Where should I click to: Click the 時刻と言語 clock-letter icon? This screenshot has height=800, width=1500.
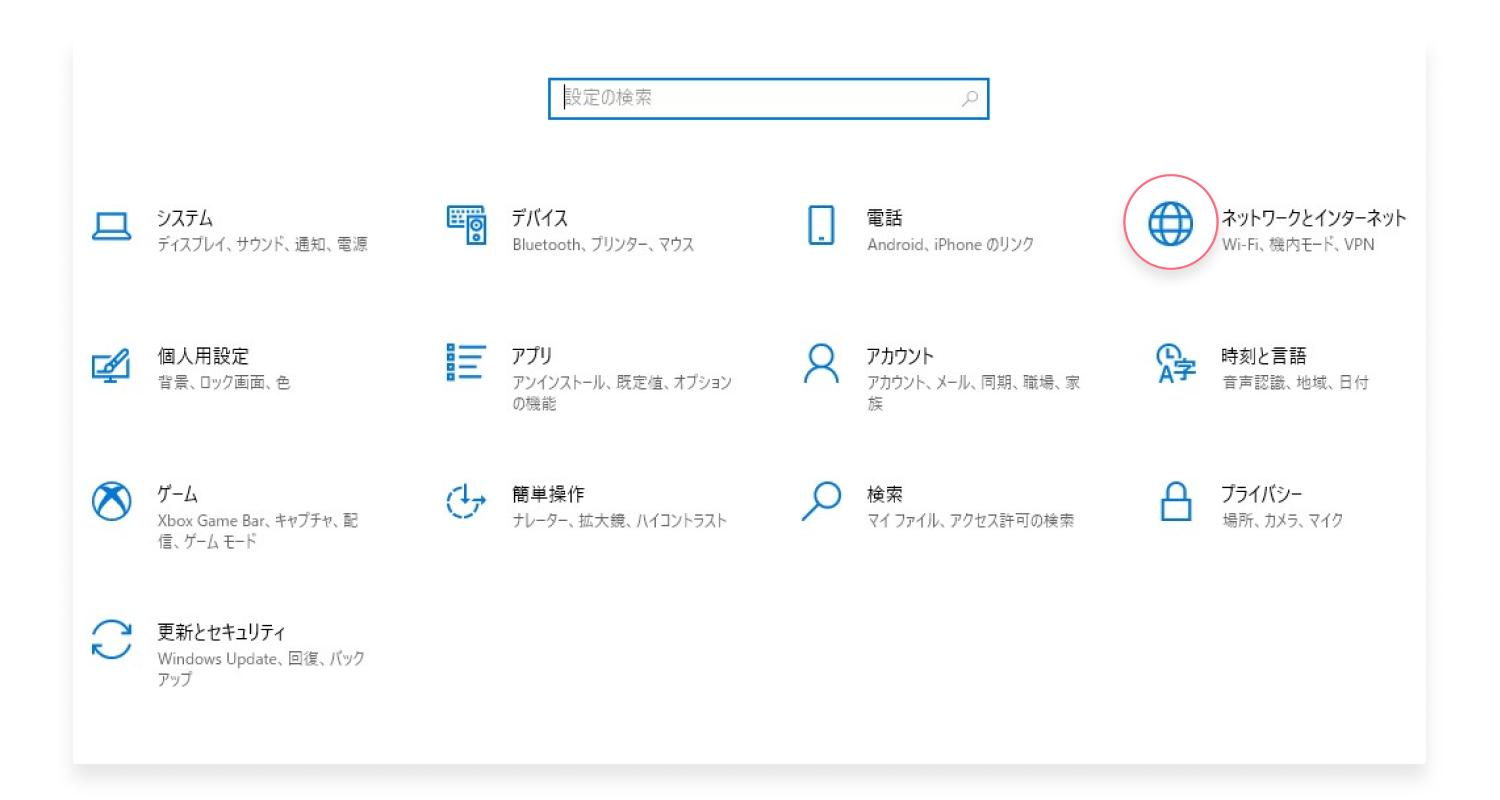1175,364
